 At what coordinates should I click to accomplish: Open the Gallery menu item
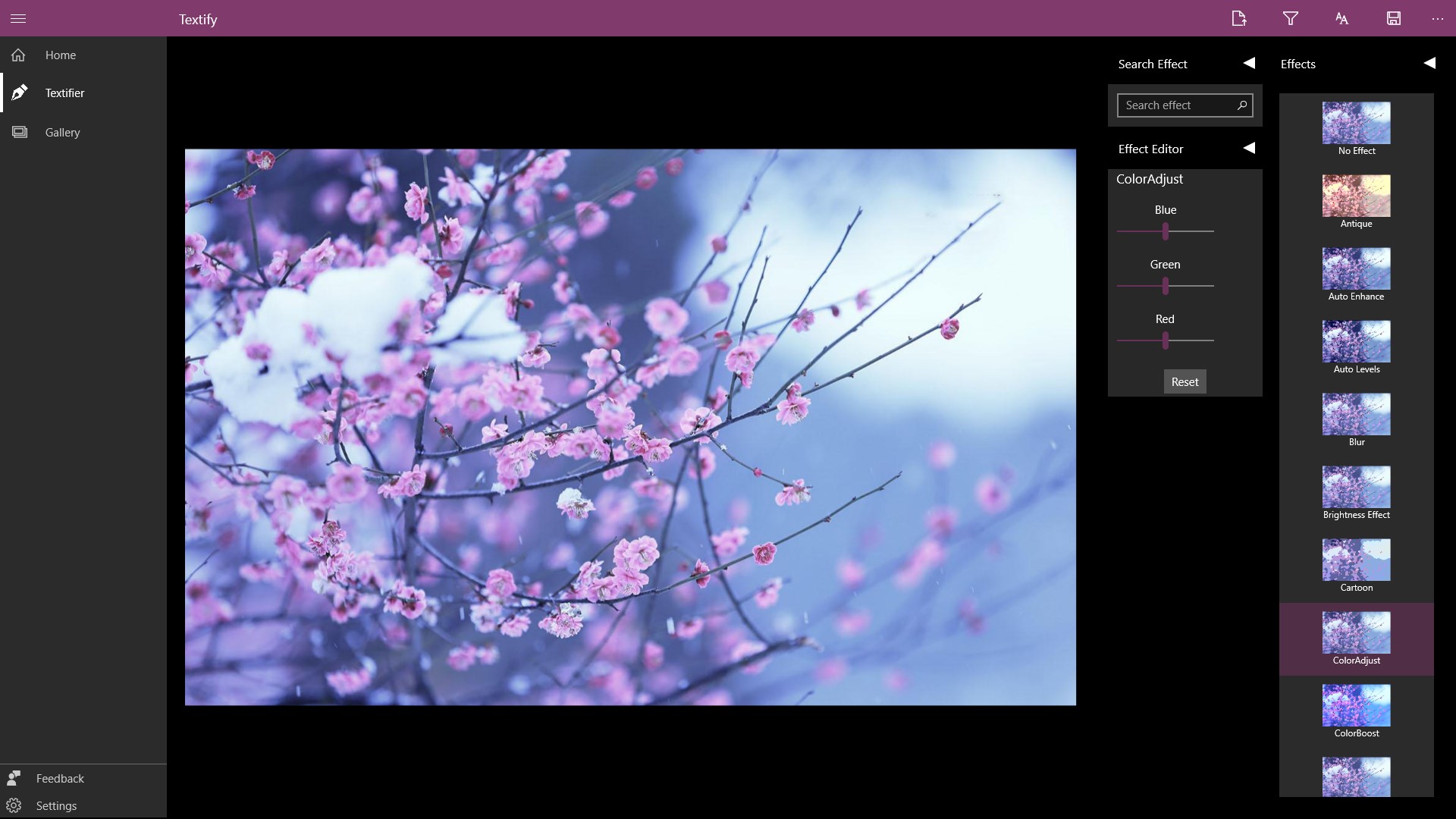pos(62,132)
